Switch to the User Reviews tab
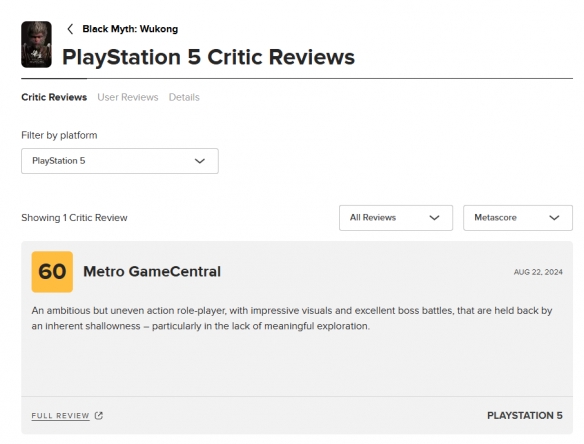Screen dimensions: 584x444 pos(128,97)
